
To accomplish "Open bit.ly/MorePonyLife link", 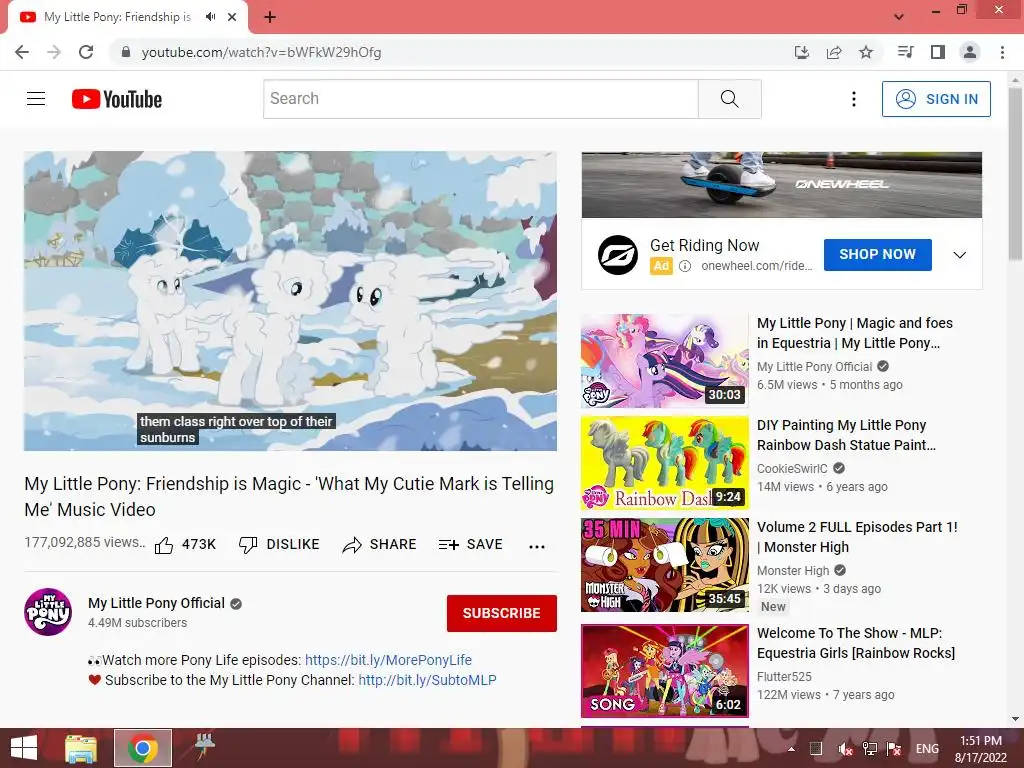I will click(388, 660).
